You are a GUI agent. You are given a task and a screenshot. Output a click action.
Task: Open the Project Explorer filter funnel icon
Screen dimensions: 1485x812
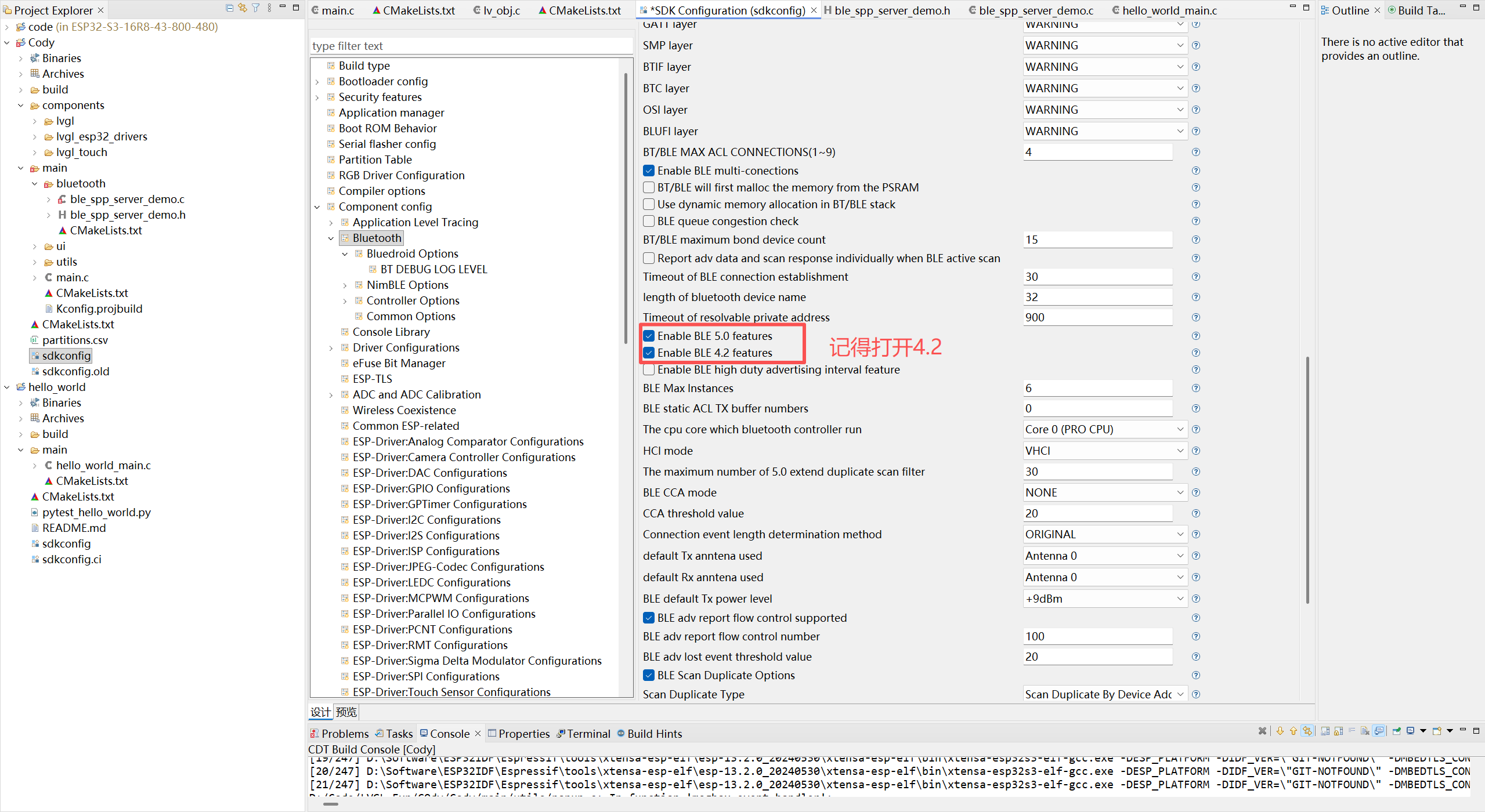[x=256, y=8]
